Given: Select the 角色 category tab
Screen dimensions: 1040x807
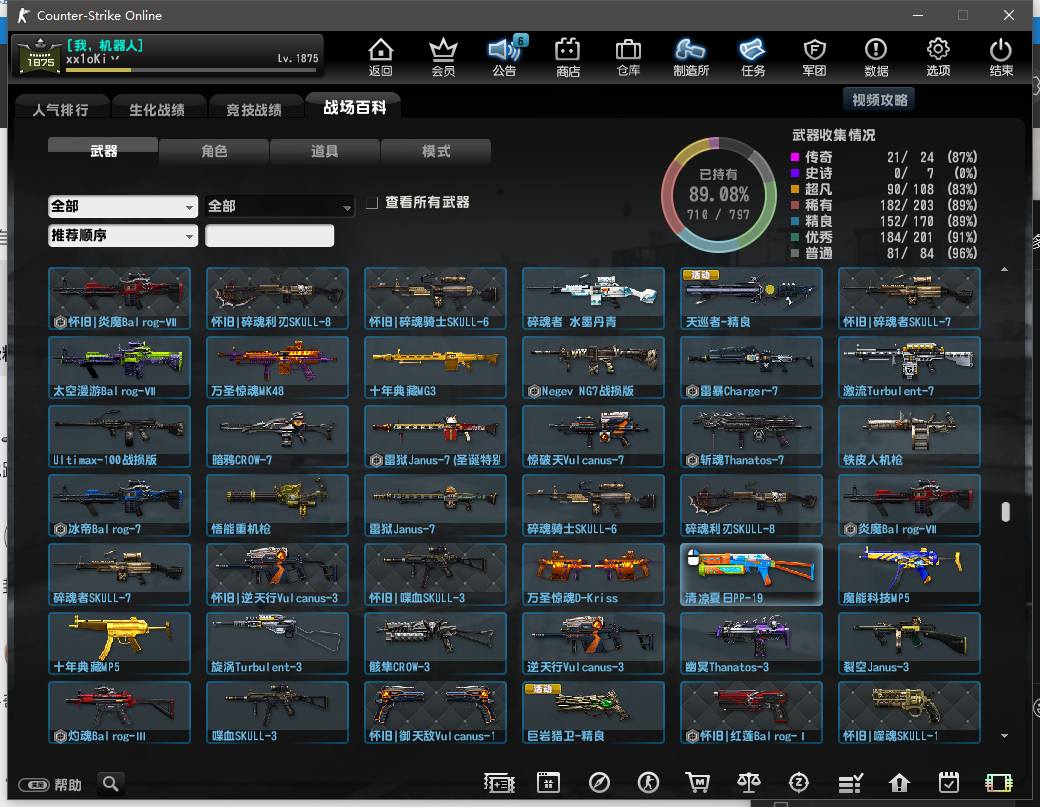Looking at the screenshot, I should [x=214, y=151].
